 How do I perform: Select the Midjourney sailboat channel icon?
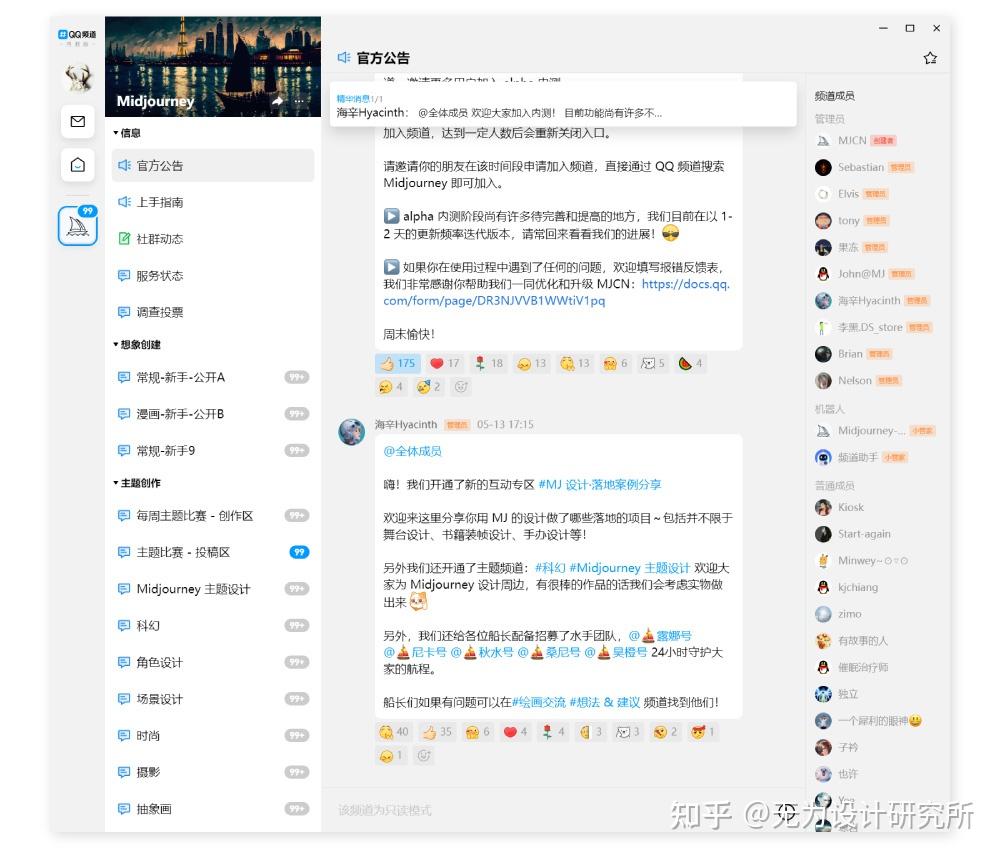tap(78, 226)
